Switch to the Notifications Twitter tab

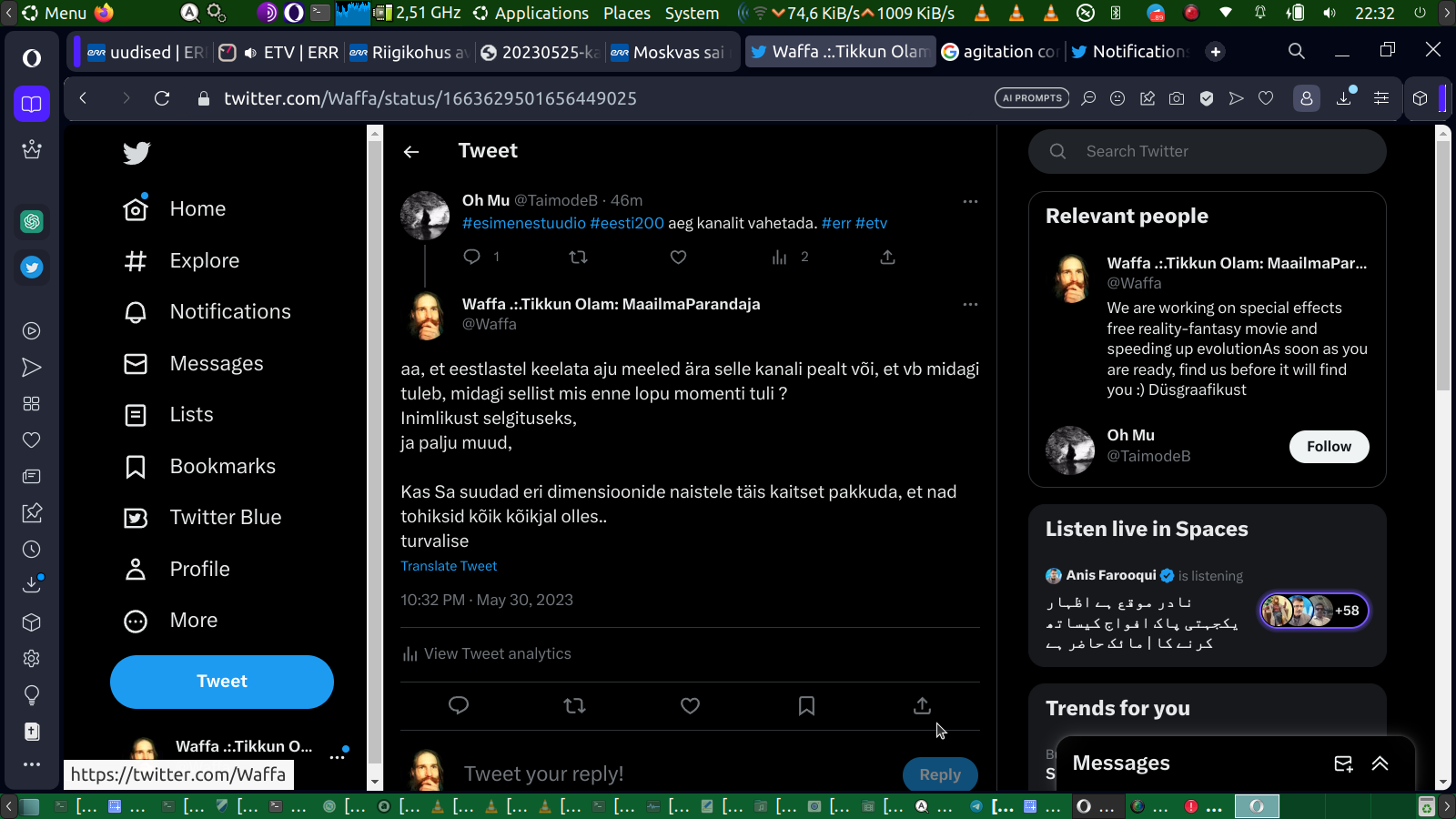pyautogui.click(x=1131, y=52)
